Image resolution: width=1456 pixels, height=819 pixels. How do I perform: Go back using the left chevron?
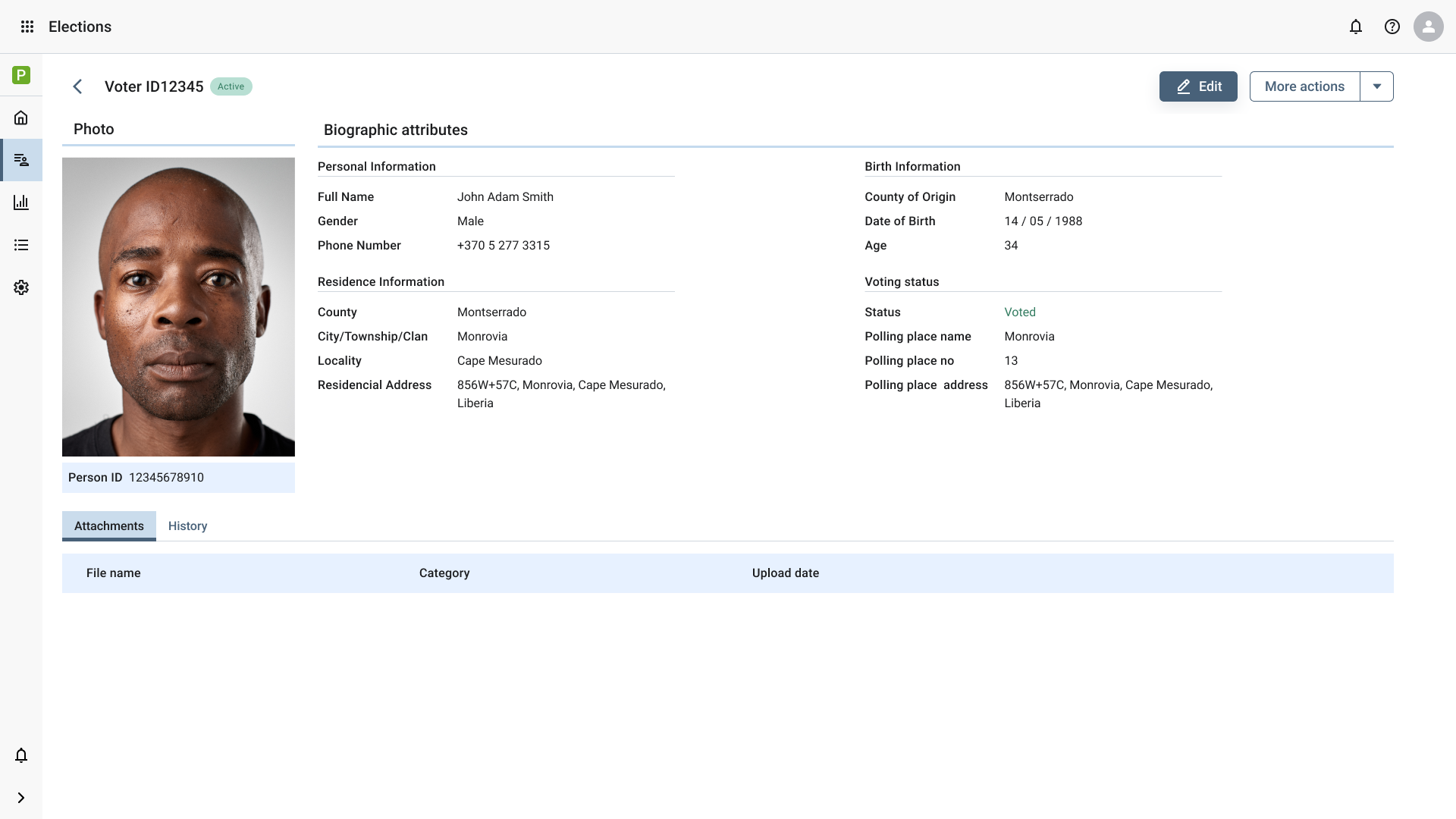pyautogui.click(x=77, y=86)
